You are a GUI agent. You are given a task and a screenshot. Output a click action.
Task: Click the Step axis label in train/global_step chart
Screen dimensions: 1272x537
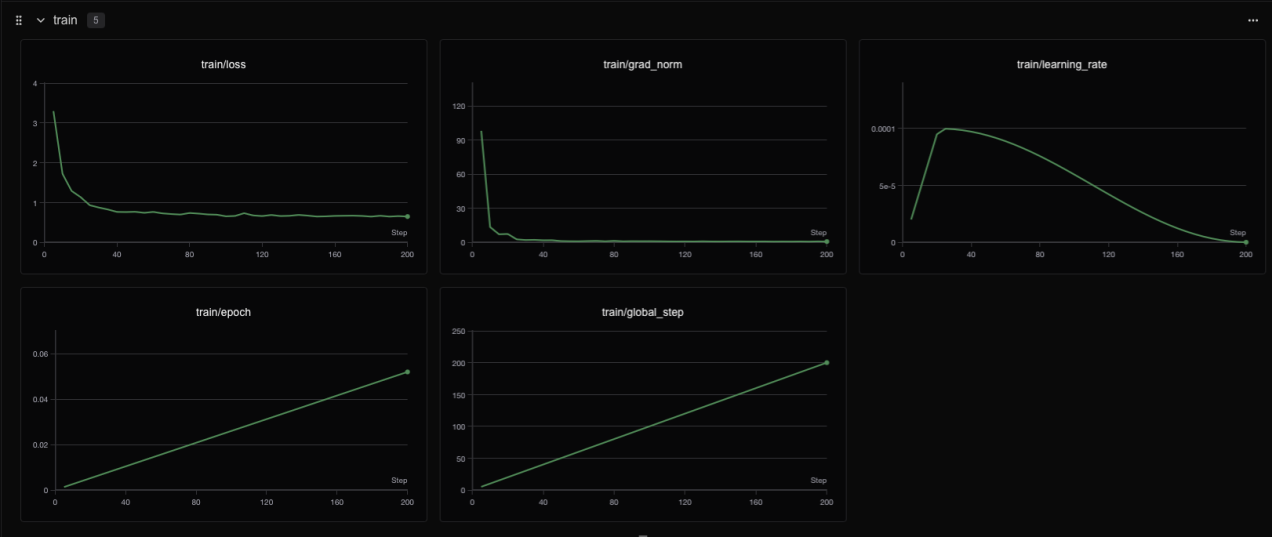click(818, 481)
